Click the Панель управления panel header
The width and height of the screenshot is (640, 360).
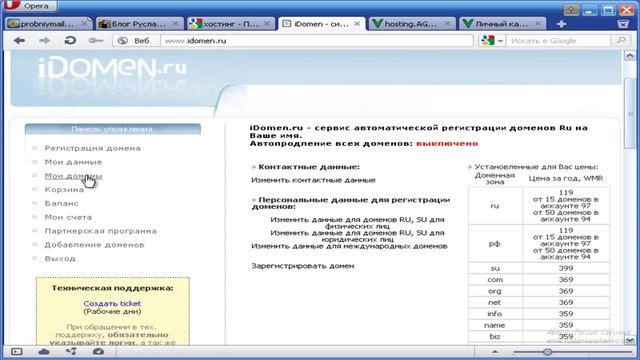pyautogui.click(x=113, y=129)
